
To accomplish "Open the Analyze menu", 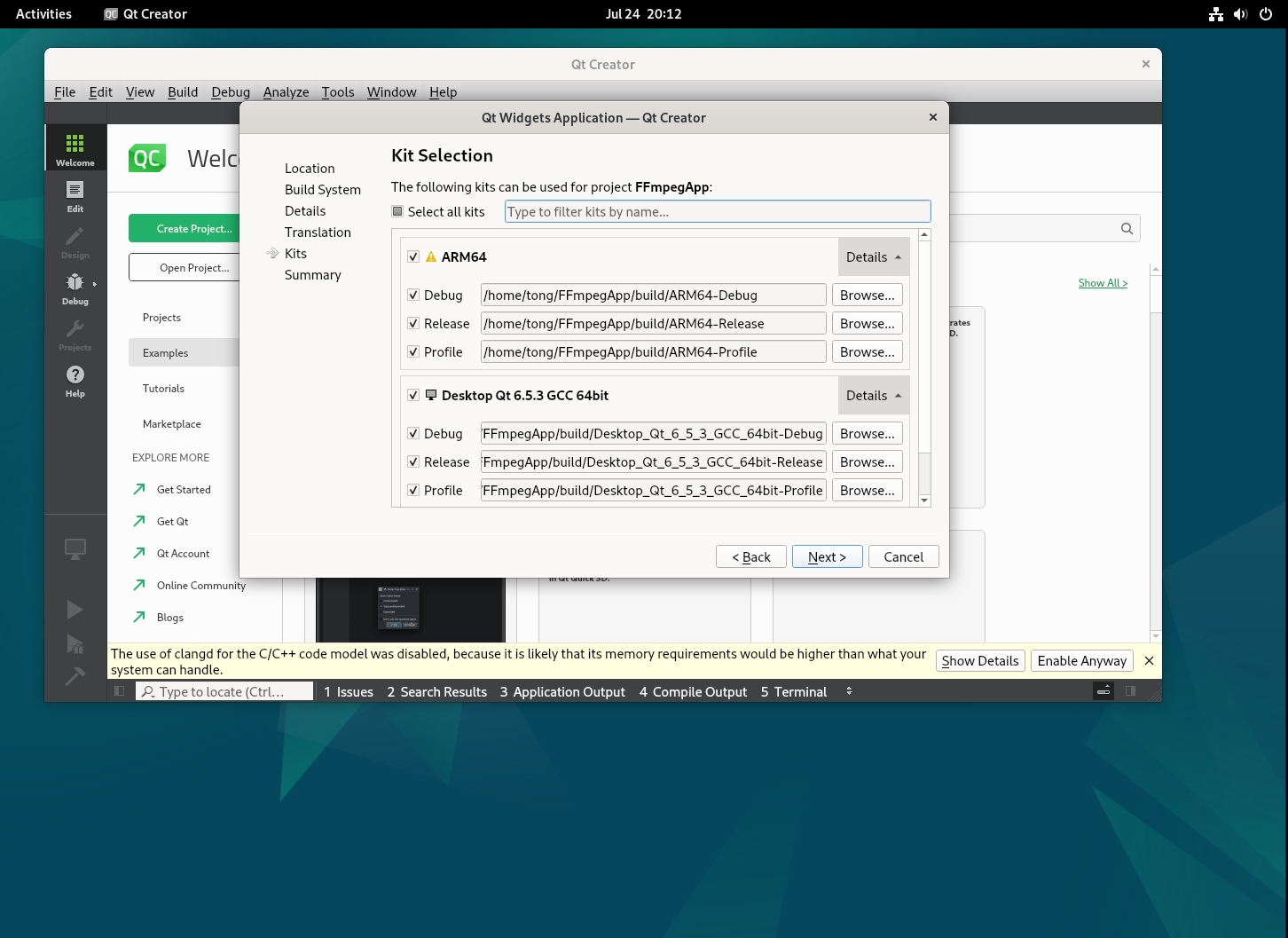I will 286,91.
